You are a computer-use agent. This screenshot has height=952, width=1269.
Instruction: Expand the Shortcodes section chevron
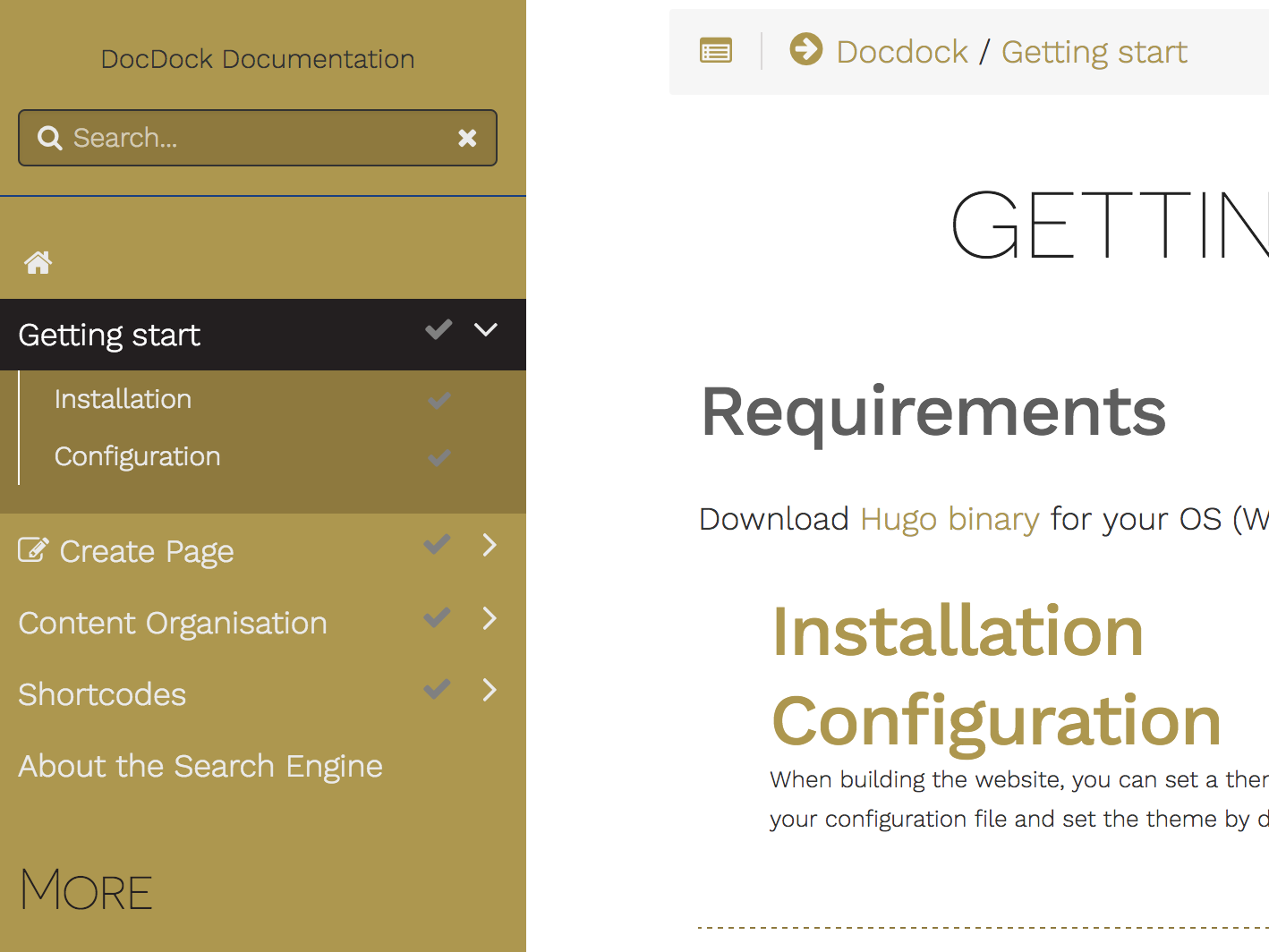(490, 690)
